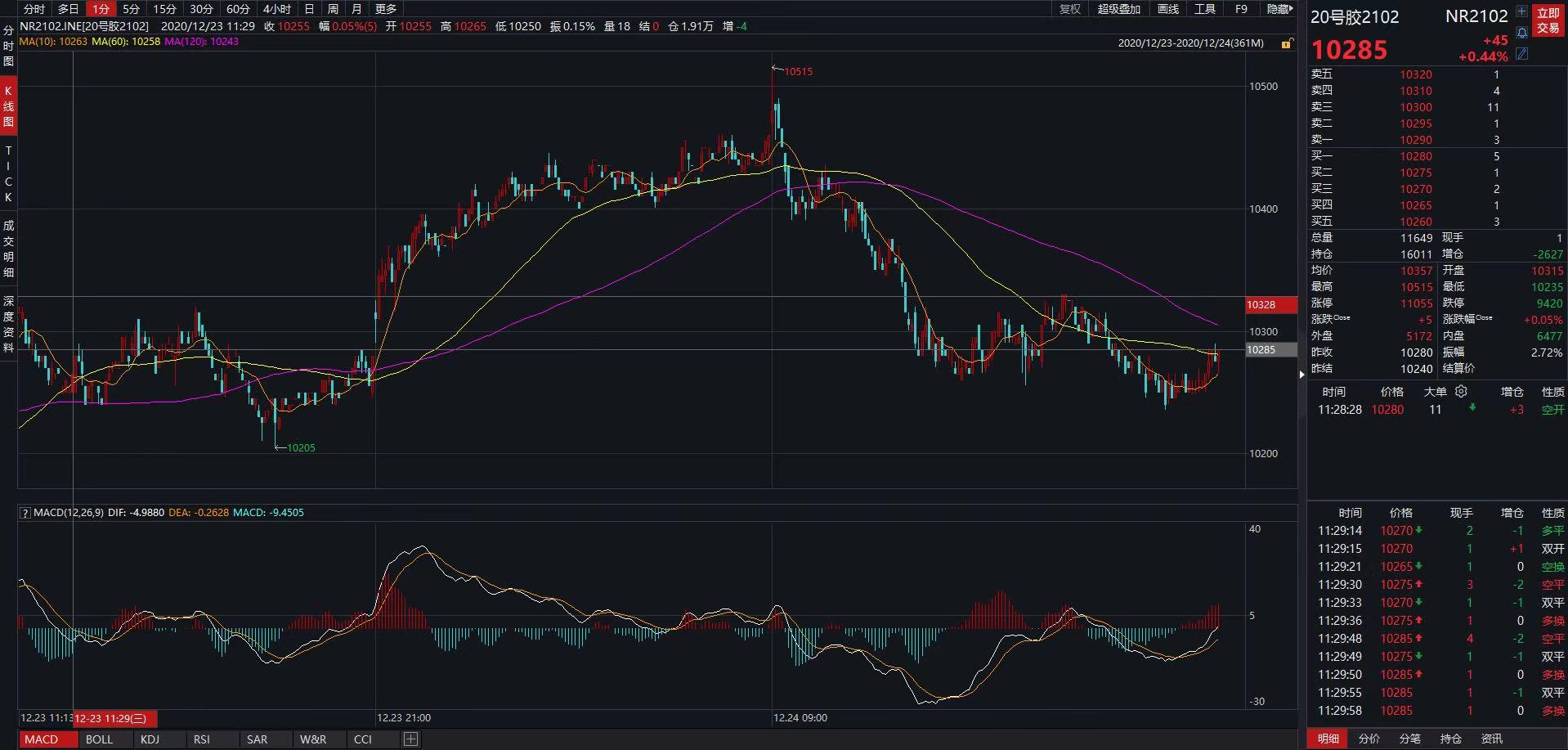This screenshot has height=750, width=1568.
Task: Click the 10285 current price axis marker
Action: [1270, 350]
